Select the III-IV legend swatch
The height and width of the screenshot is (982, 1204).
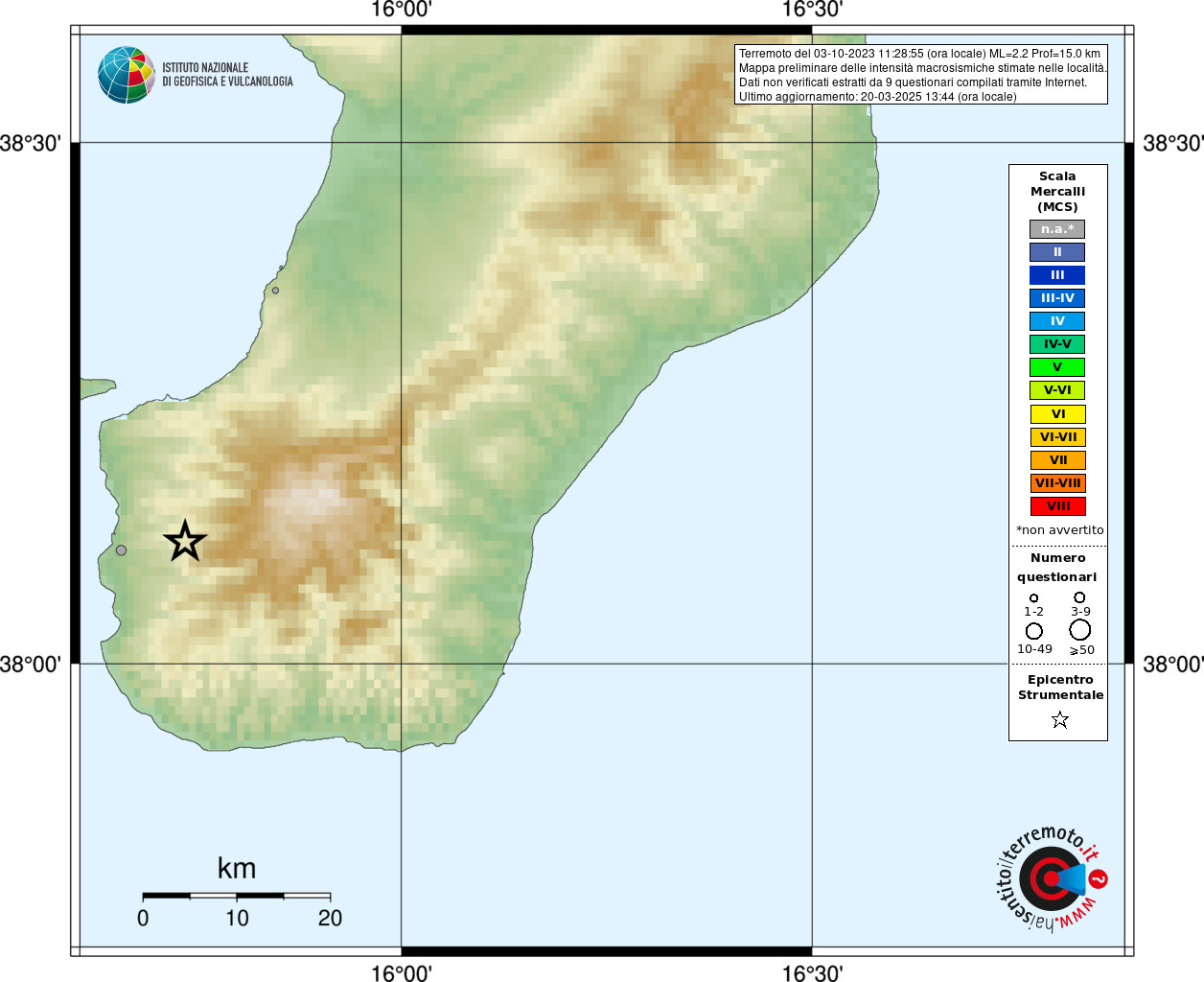coord(1057,298)
